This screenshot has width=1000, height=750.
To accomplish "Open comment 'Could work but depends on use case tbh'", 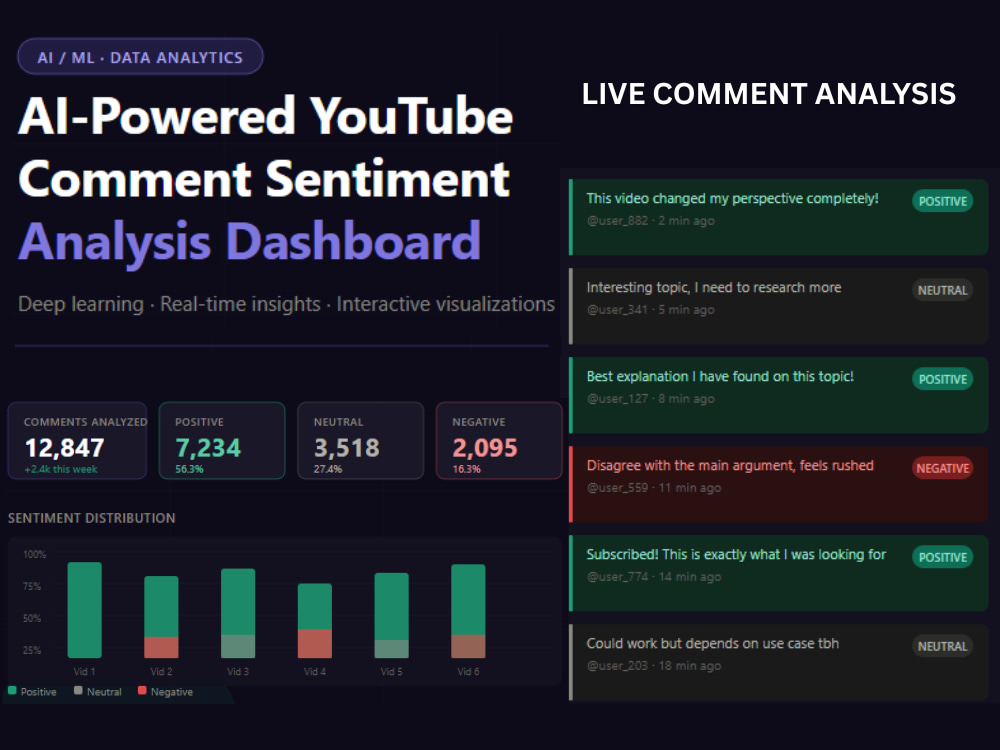I will click(x=778, y=662).
